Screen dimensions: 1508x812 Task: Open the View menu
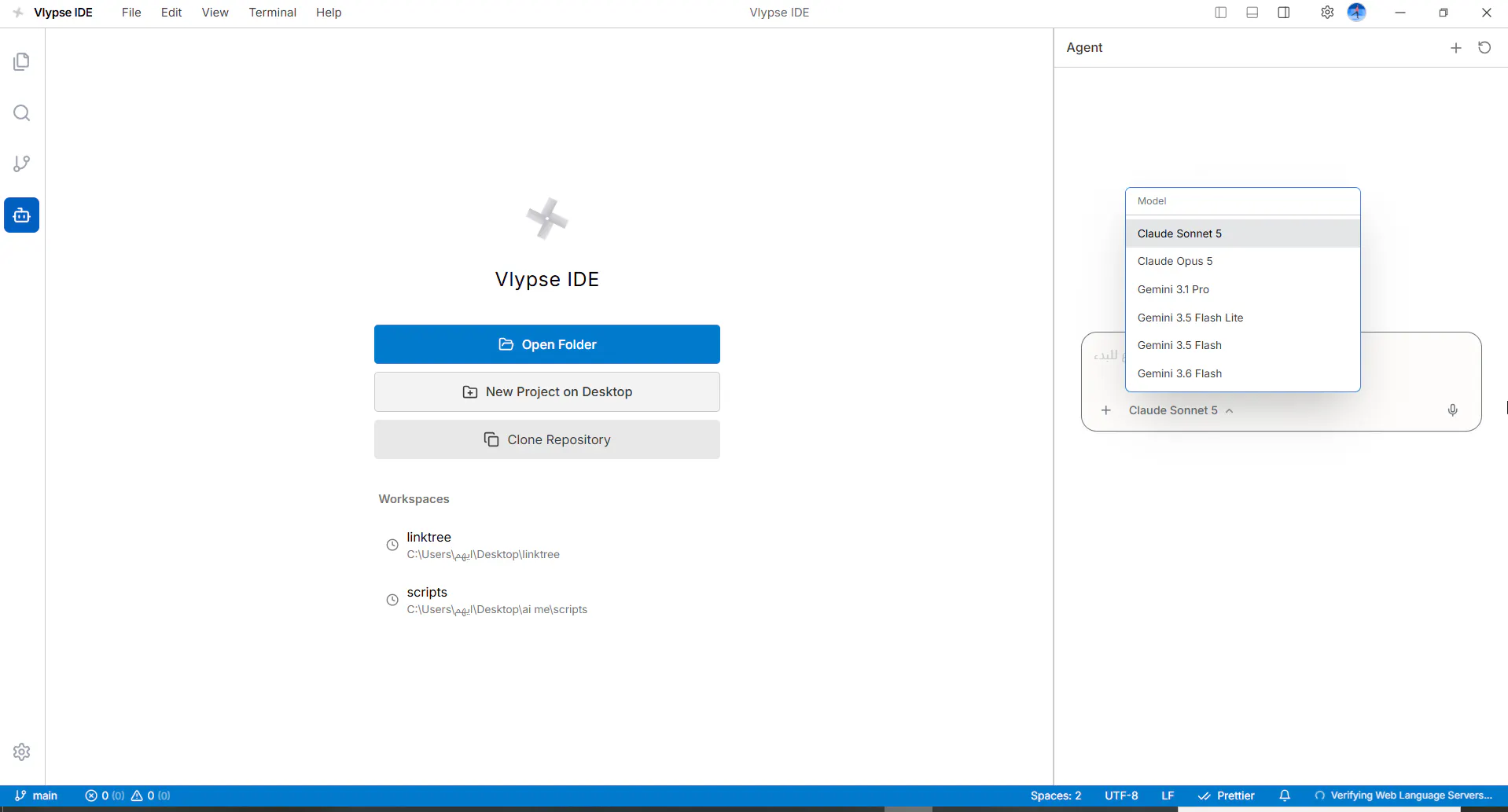pyautogui.click(x=215, y=13)
